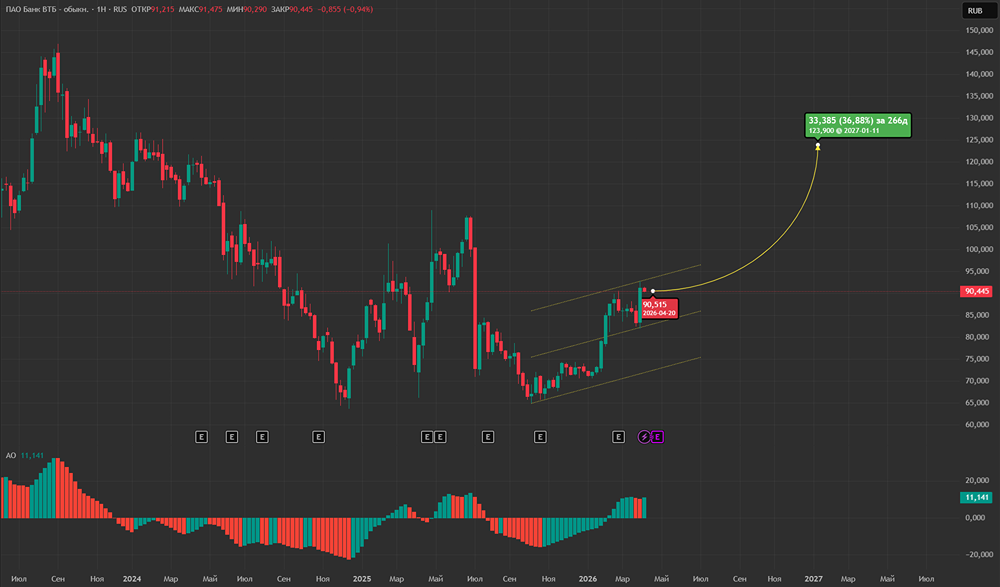1000x587 pixels.
Task: Click the forecast curve end point handle
Action: click(x=818, y=146)
